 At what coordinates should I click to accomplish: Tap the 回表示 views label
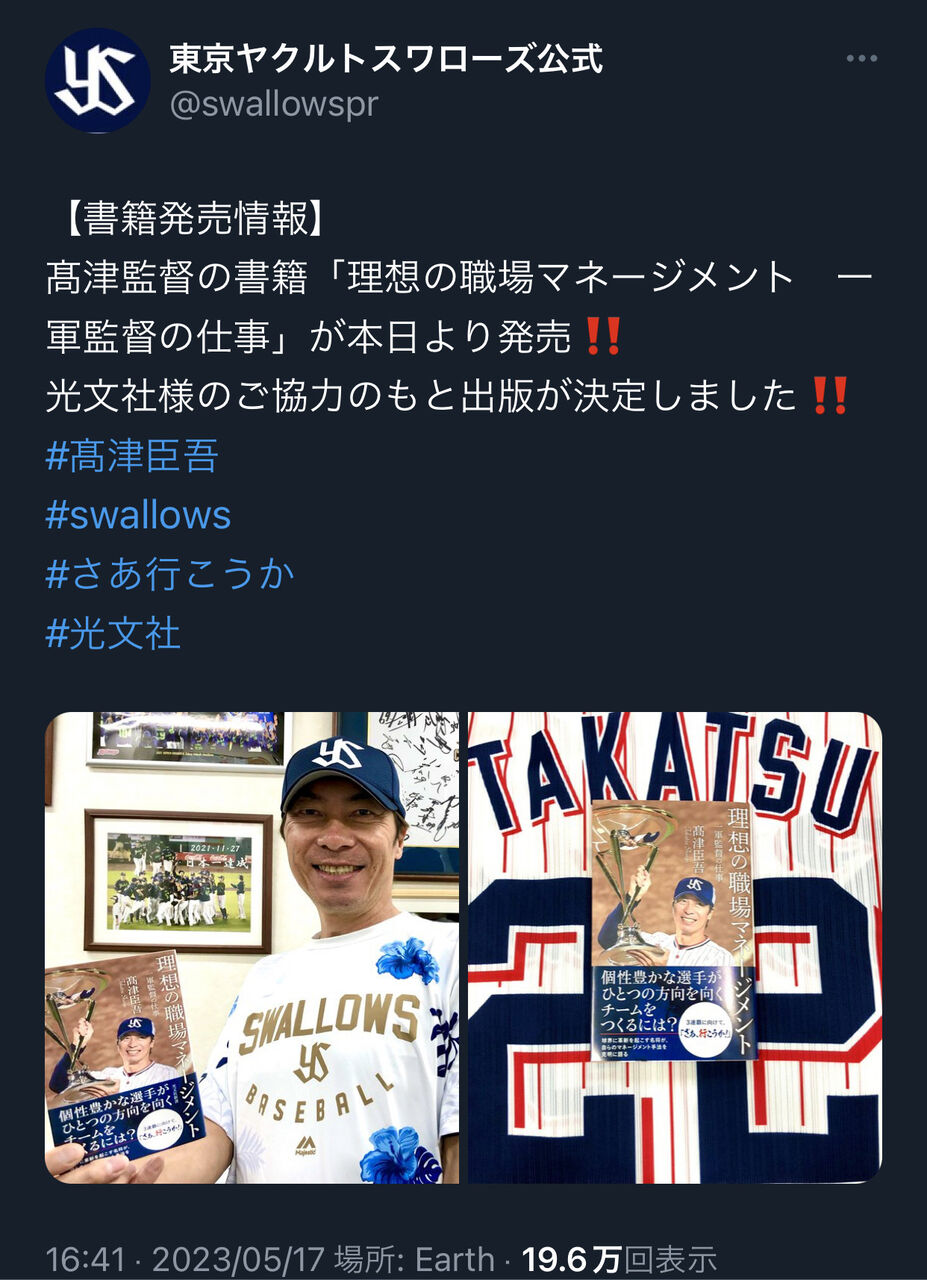(670, 1259)
